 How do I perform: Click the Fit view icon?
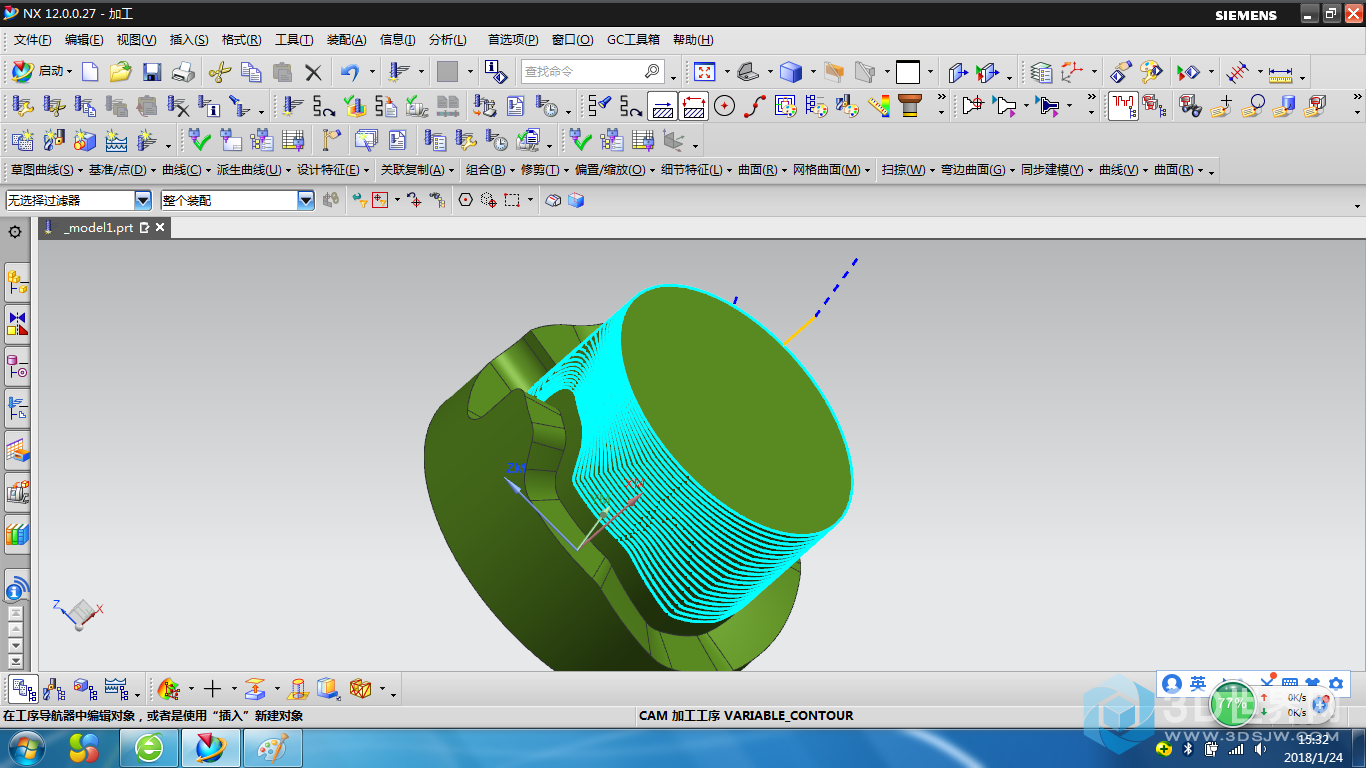(705, 71)
